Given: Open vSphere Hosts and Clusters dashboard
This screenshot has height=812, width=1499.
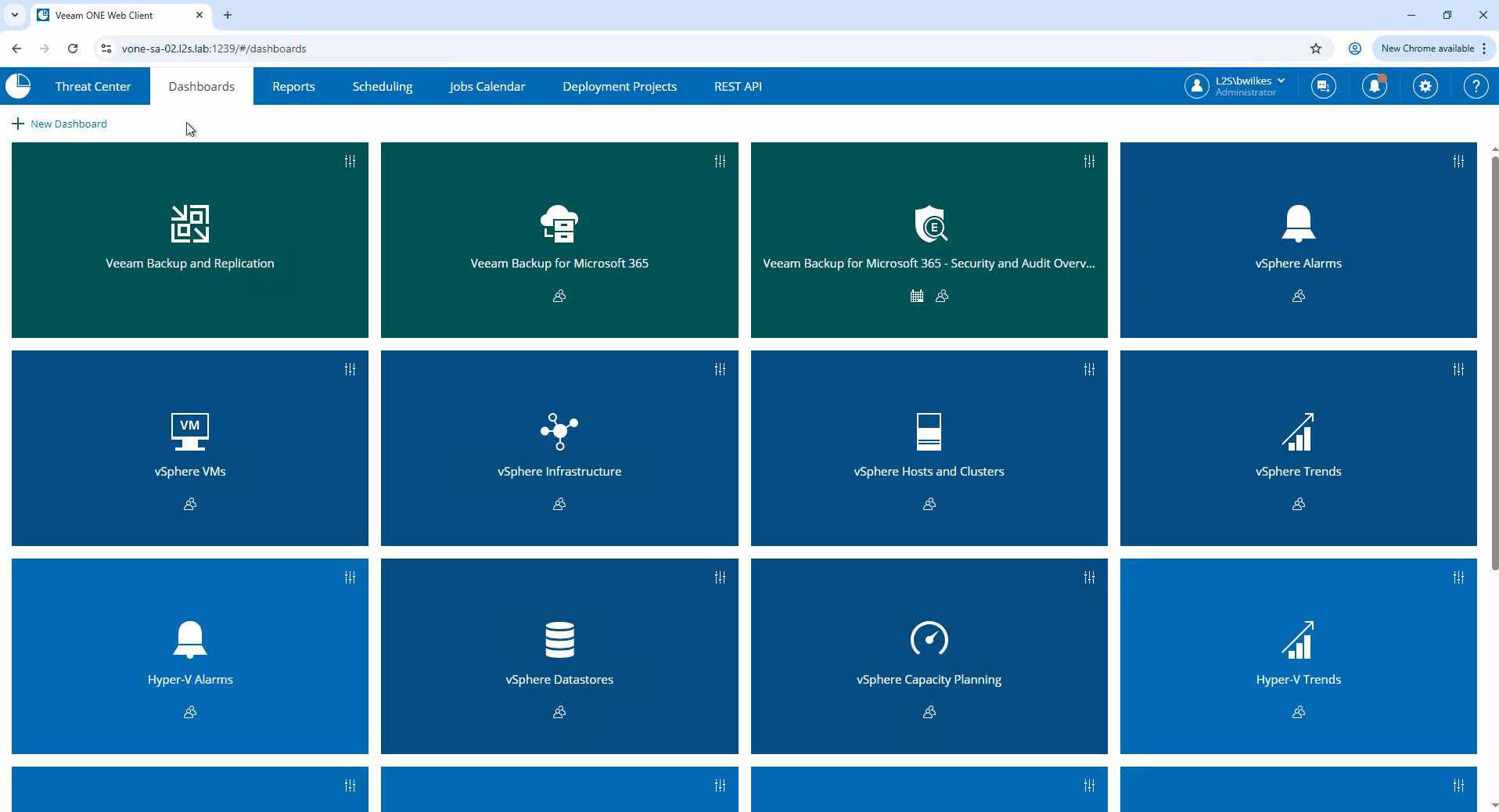Looking at the screenshot, I should (x=929, y=448).
